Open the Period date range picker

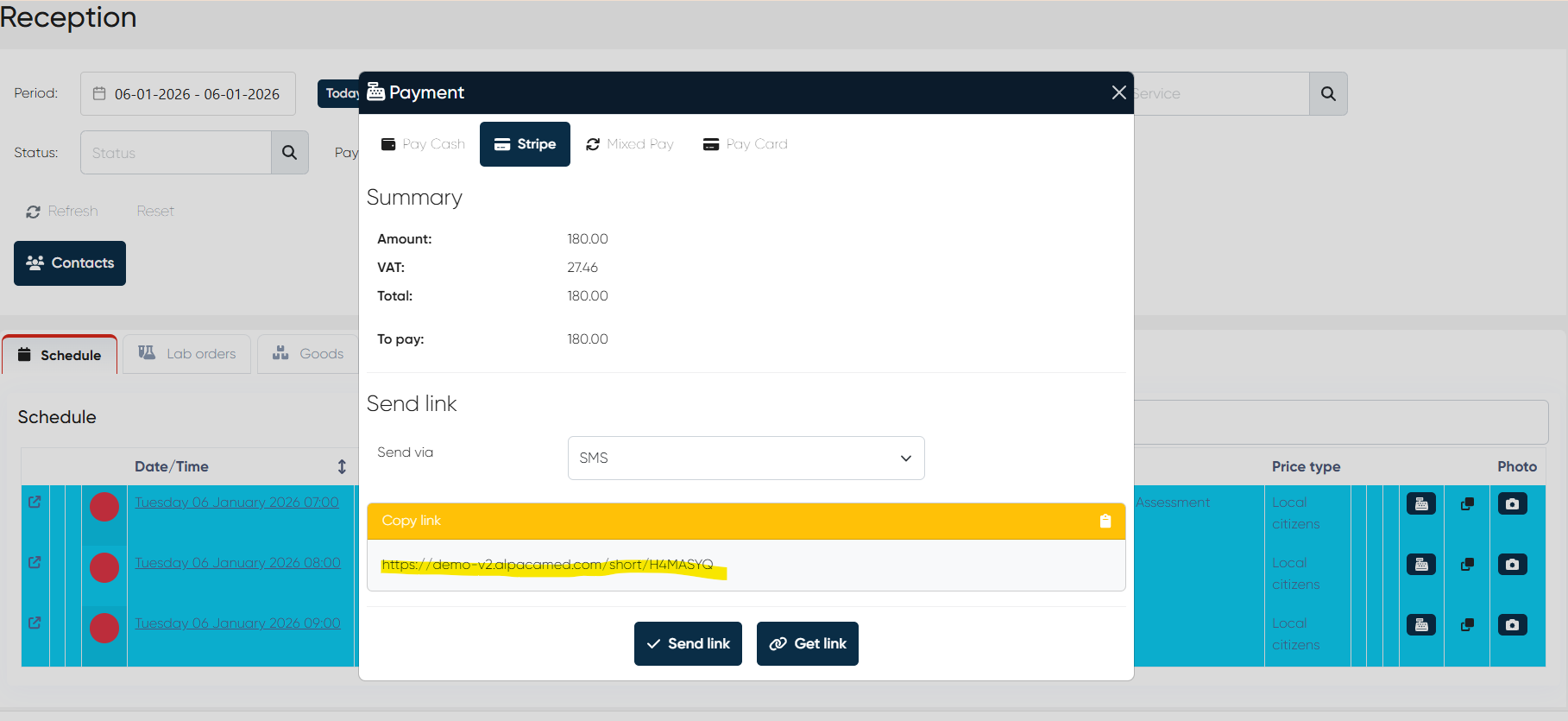coord(188,94)
